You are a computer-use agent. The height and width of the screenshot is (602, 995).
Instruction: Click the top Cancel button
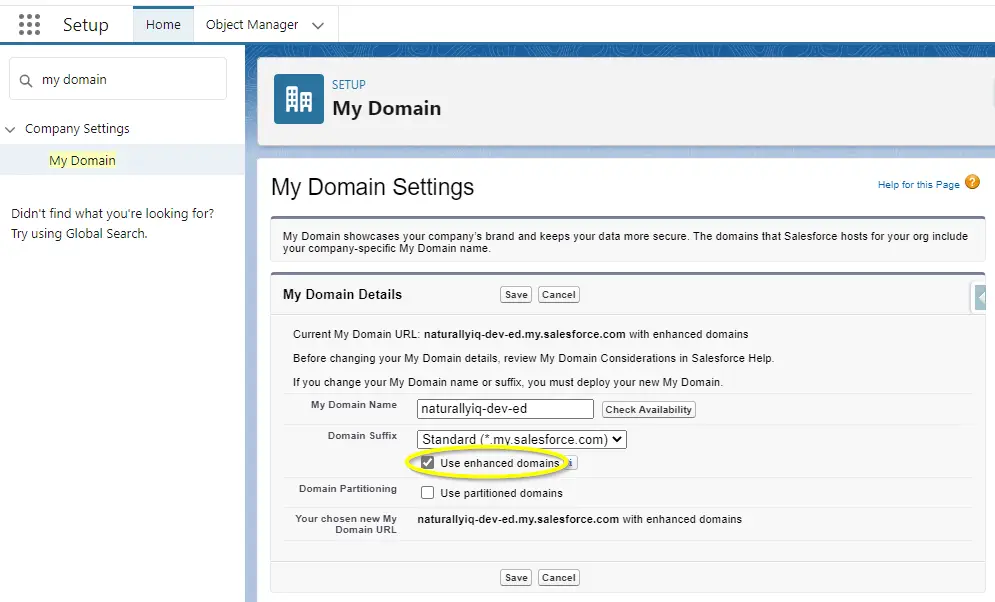(558, 294)
